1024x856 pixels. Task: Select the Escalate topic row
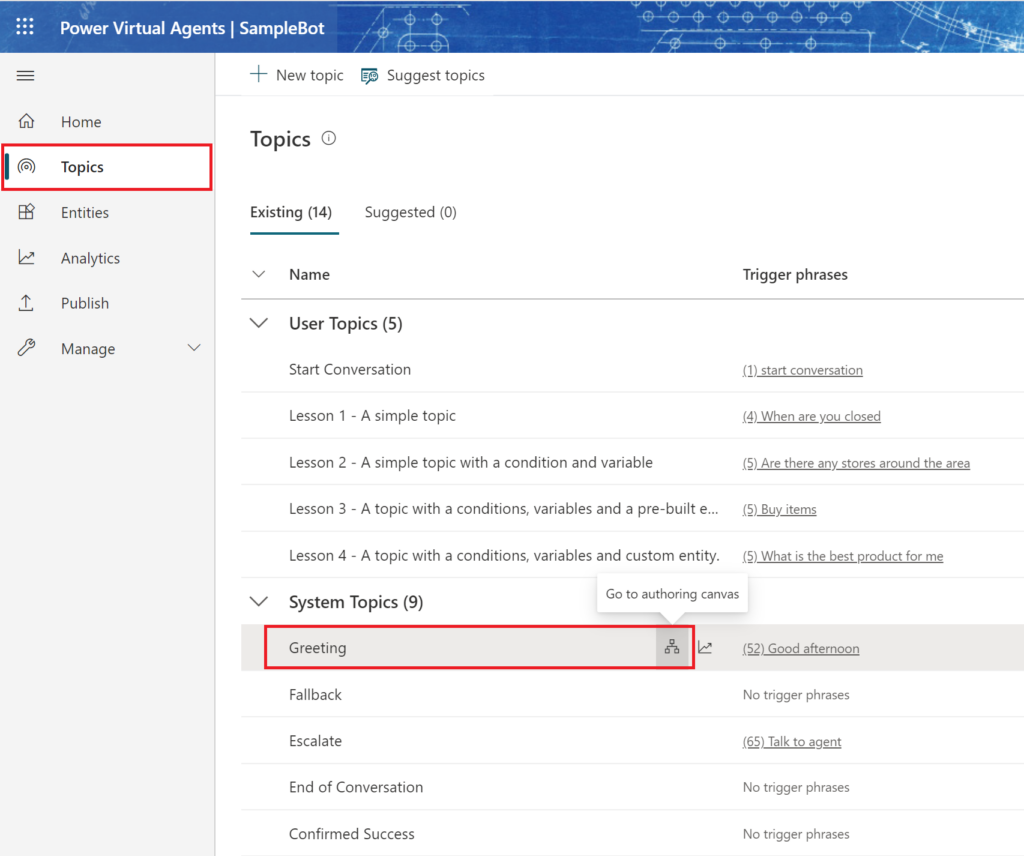point(315,740)
